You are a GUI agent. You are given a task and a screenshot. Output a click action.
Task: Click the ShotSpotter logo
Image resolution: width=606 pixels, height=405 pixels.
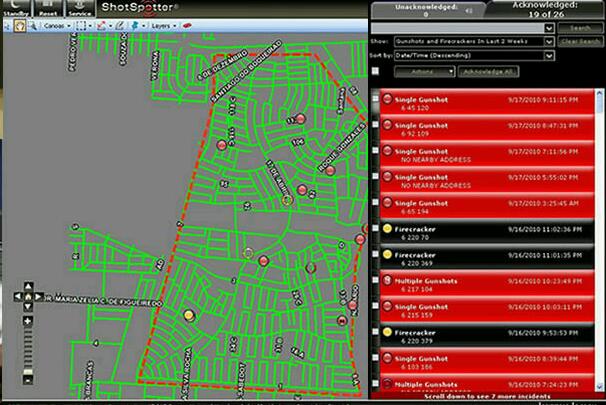tap(140, 8)
